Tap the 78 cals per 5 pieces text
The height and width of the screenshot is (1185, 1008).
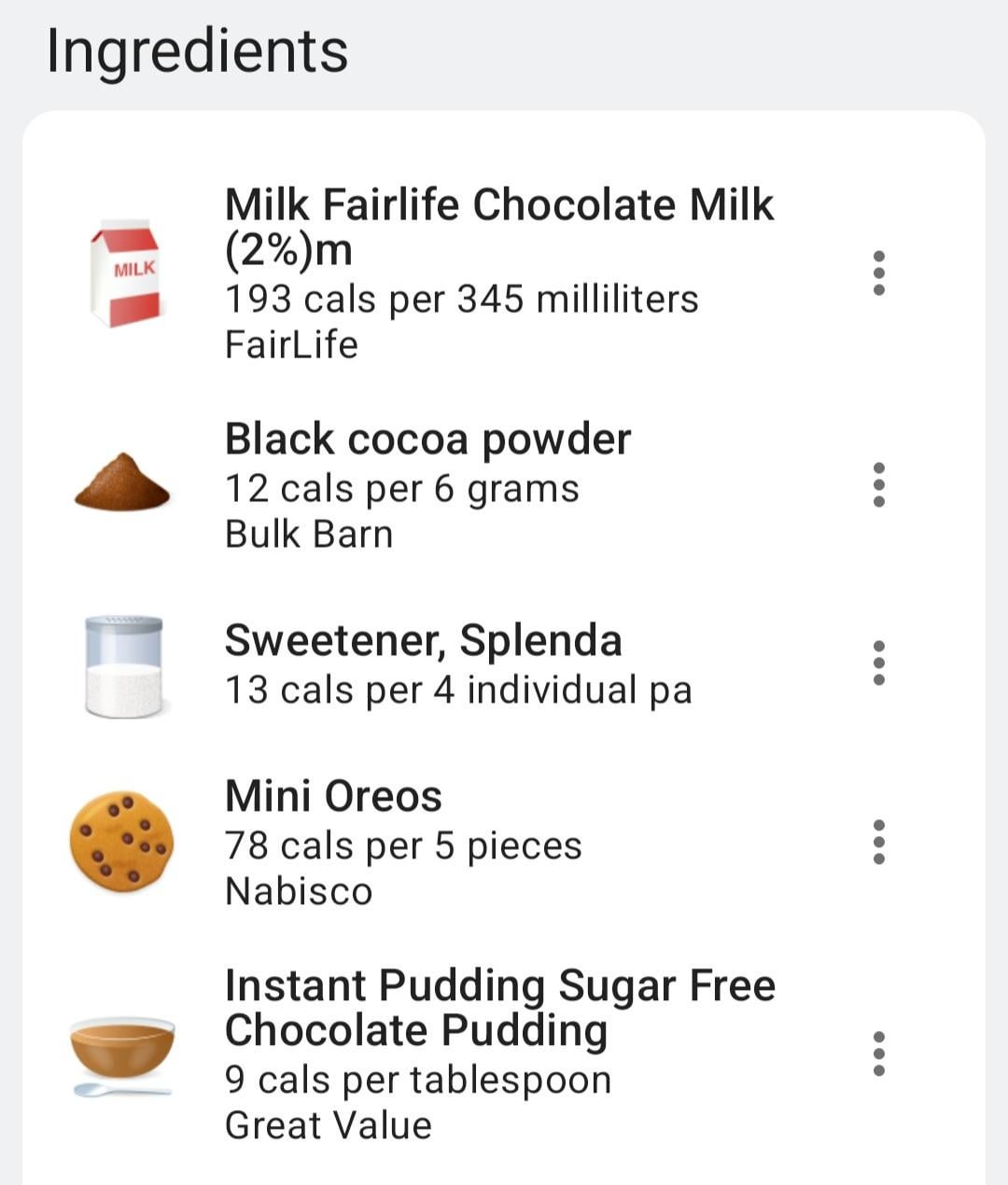click(x=403, y=846)
